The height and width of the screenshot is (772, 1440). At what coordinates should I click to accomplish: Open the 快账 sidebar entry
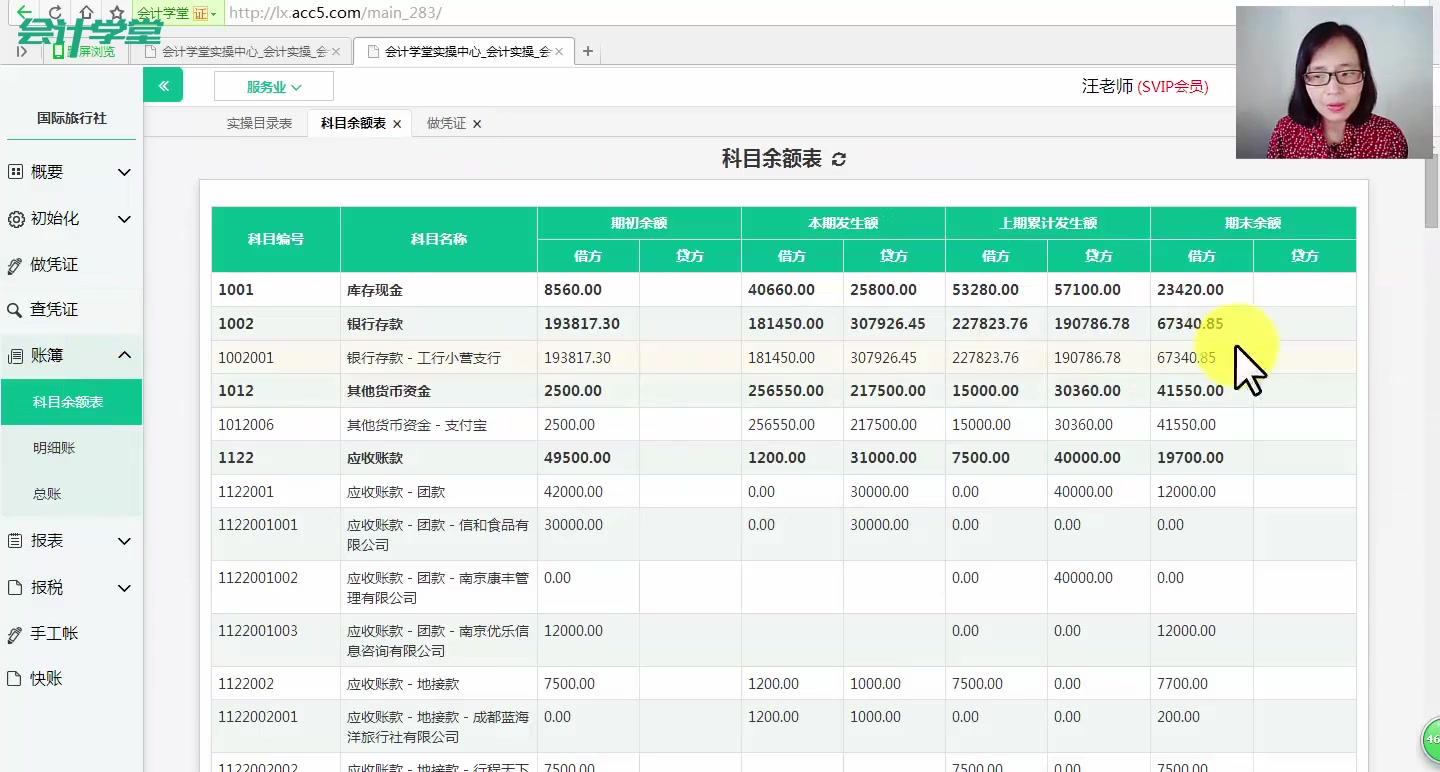[71, 678]
